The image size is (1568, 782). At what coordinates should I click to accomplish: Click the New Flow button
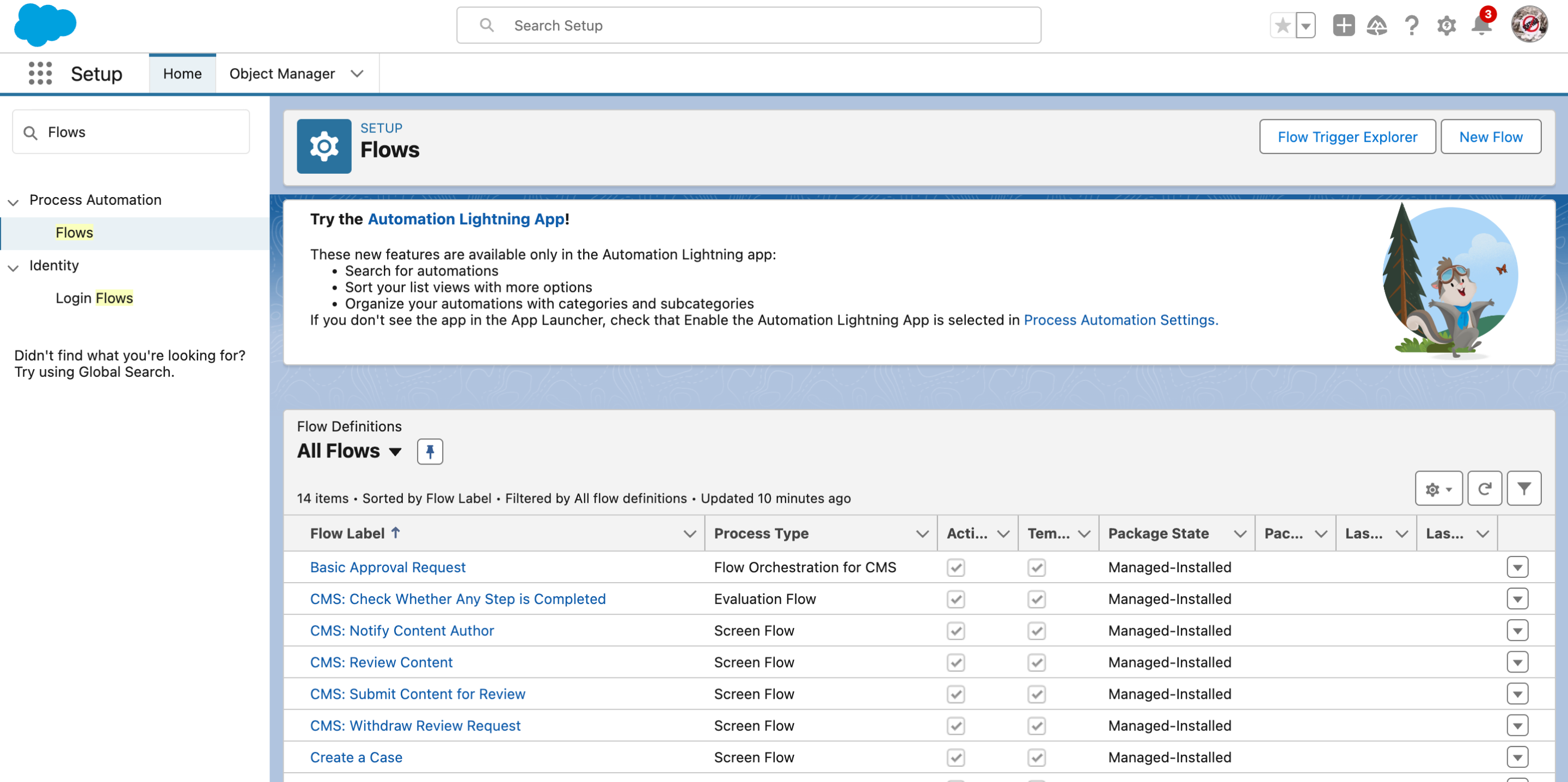[x=1490, y=137]
